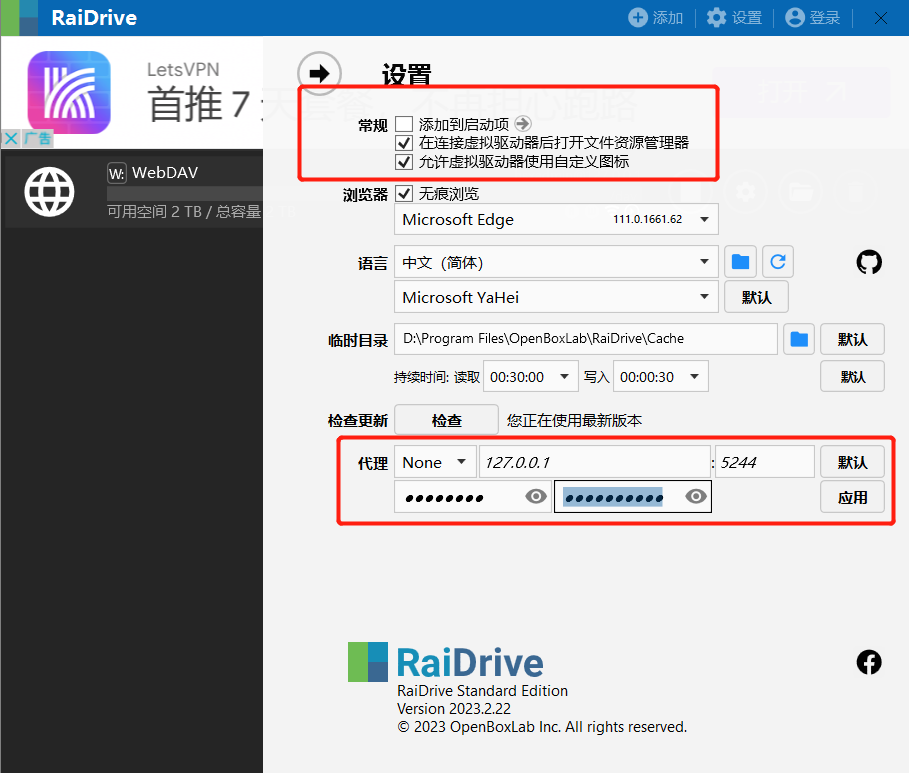Click the W: drive letter icon
This screenshot has height=773, width=909.
click(x=117, y=173)
